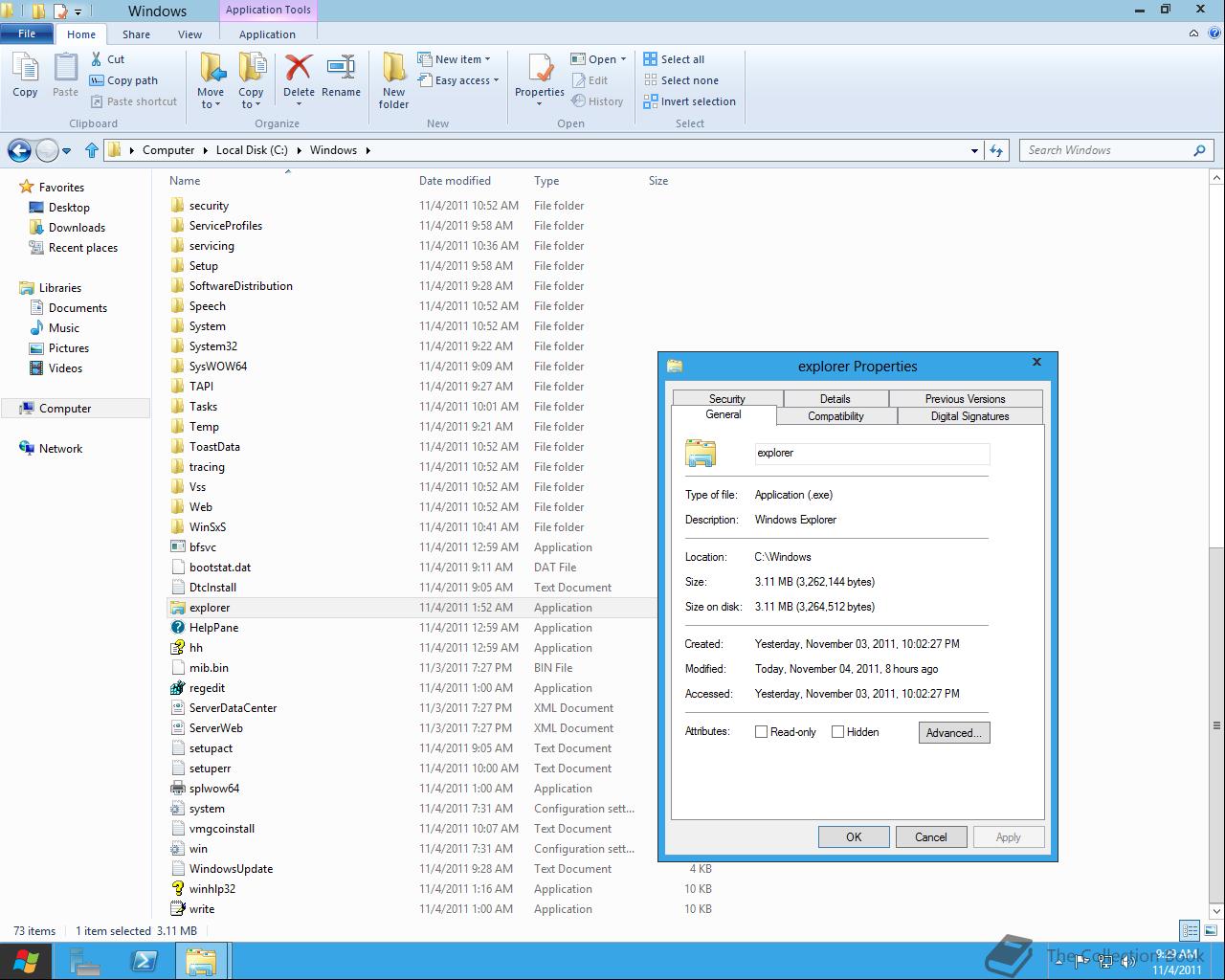Click Invert selection in the ribbon

pos(689,101)
